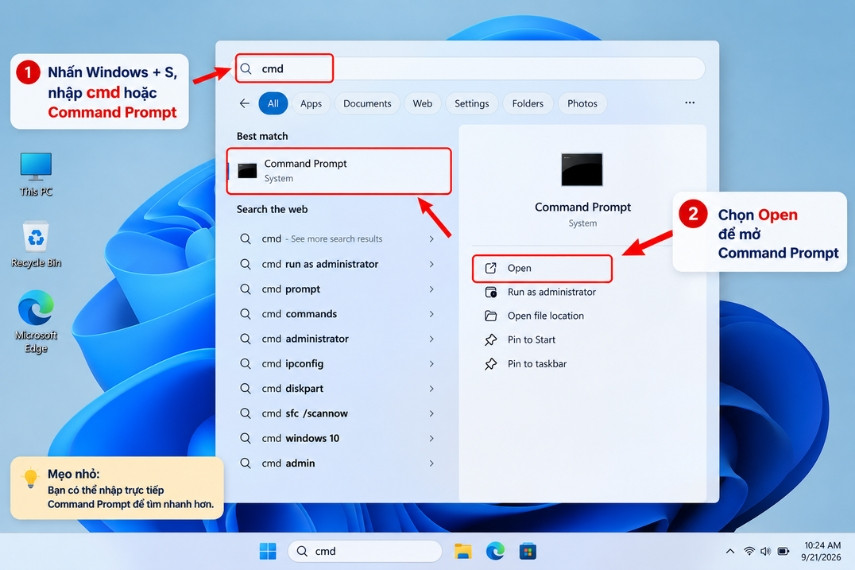
Task: Select the All filter tab
Action: (x=273, y=103)
